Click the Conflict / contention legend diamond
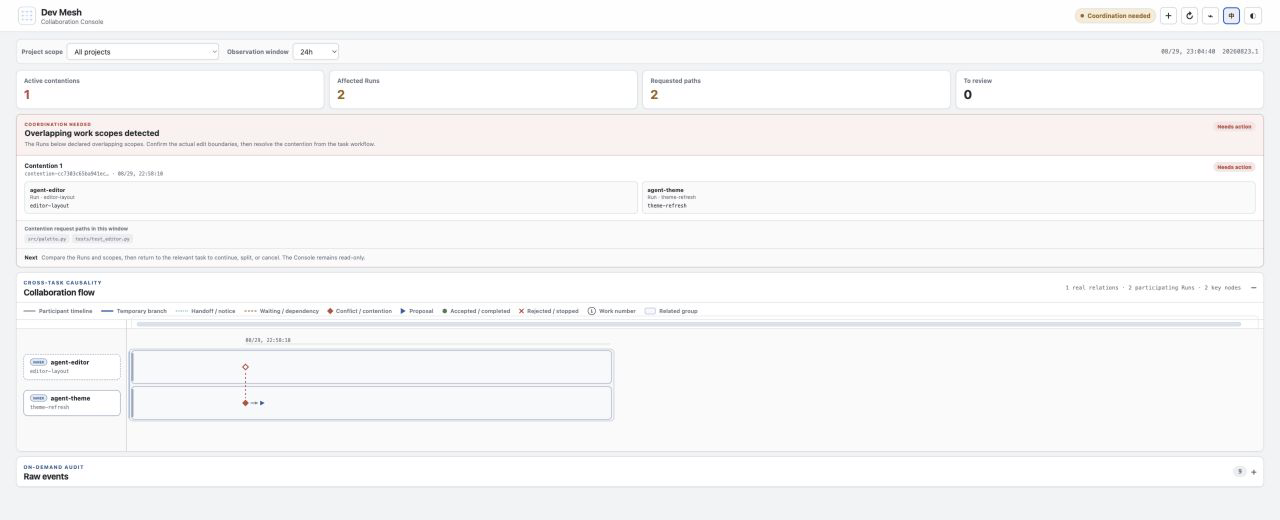Image resolution: width=1280 pixels, height=520 pixels. click(330, 311)
